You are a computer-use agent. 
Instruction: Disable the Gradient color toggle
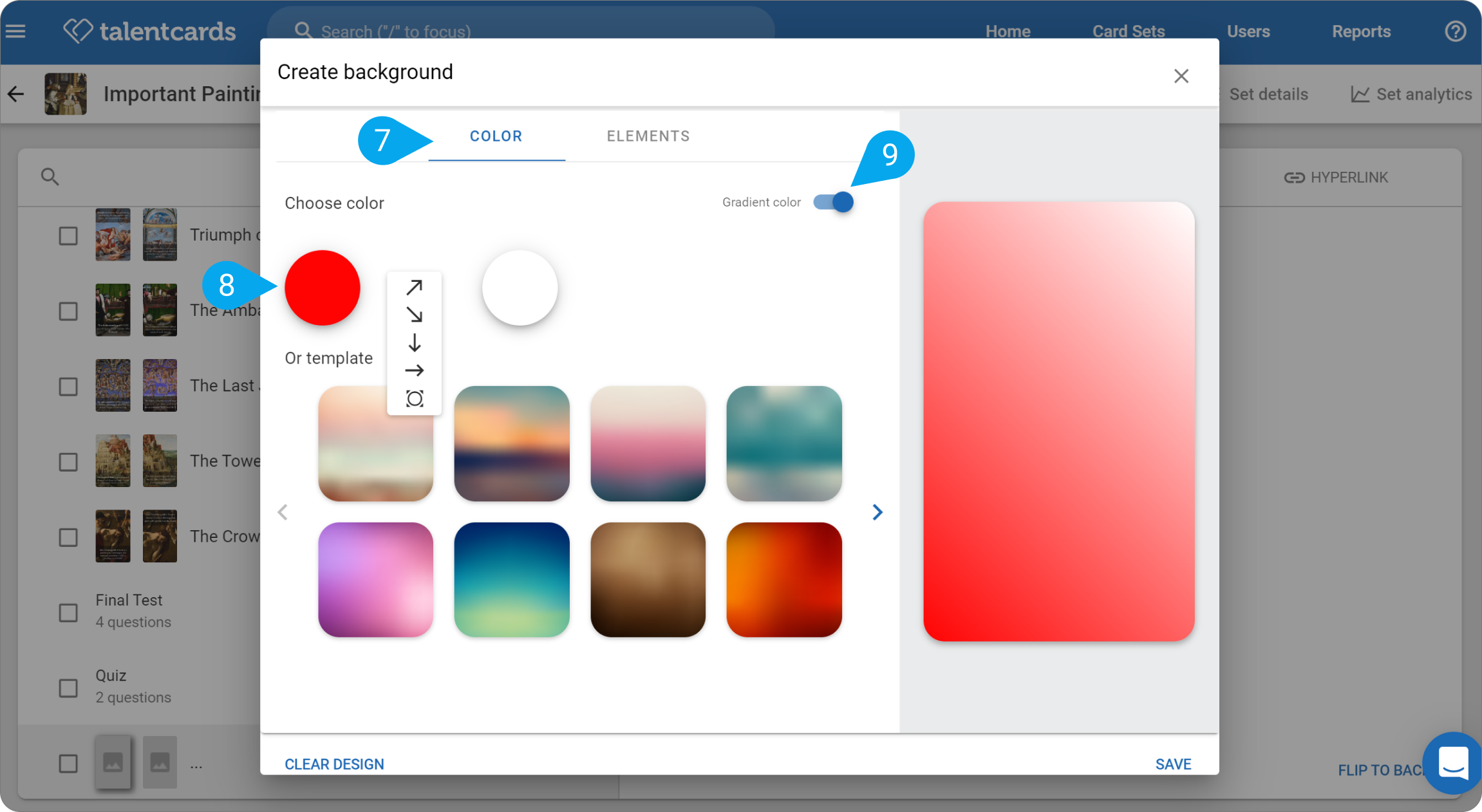833,202
